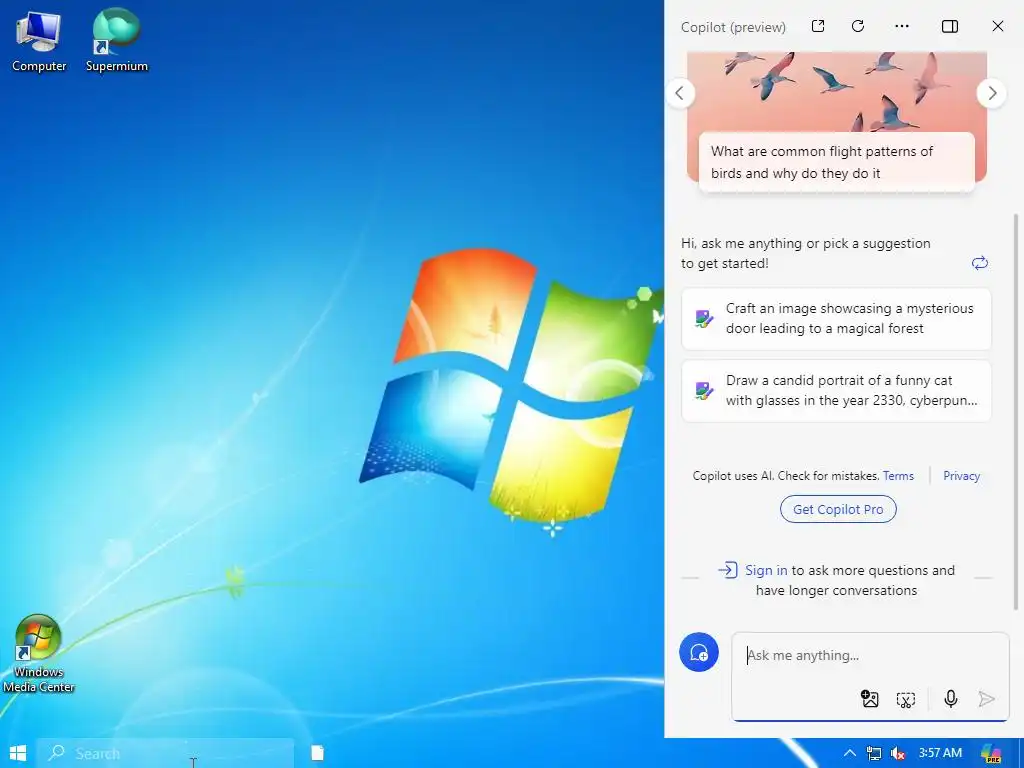1024x768 pixels.
Task: Take a screenshot with the capture icon
Action: 906,700
